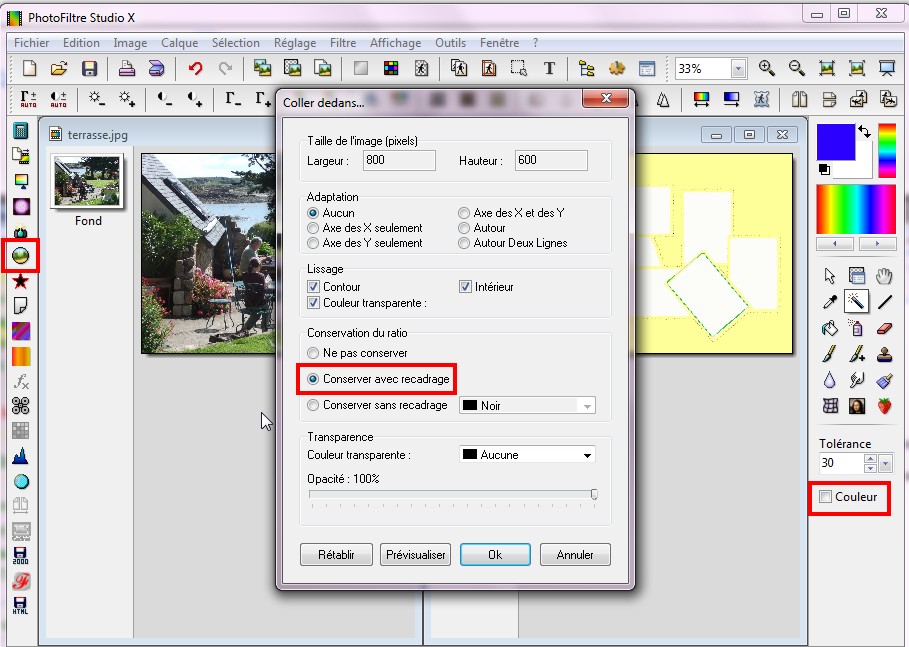The image size is (909, 647).
Task: Click the Print icon in toolbar
Action: (x=127, y=68)
